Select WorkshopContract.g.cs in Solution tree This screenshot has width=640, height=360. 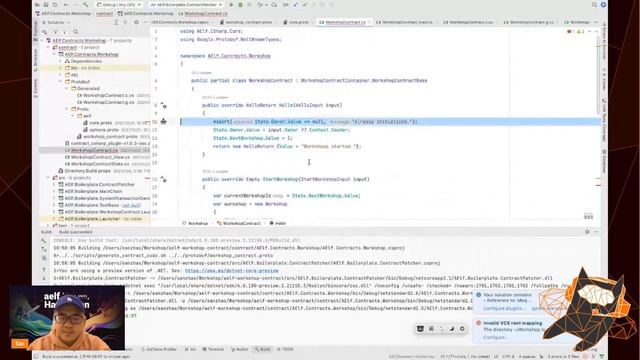click(108, 102)
